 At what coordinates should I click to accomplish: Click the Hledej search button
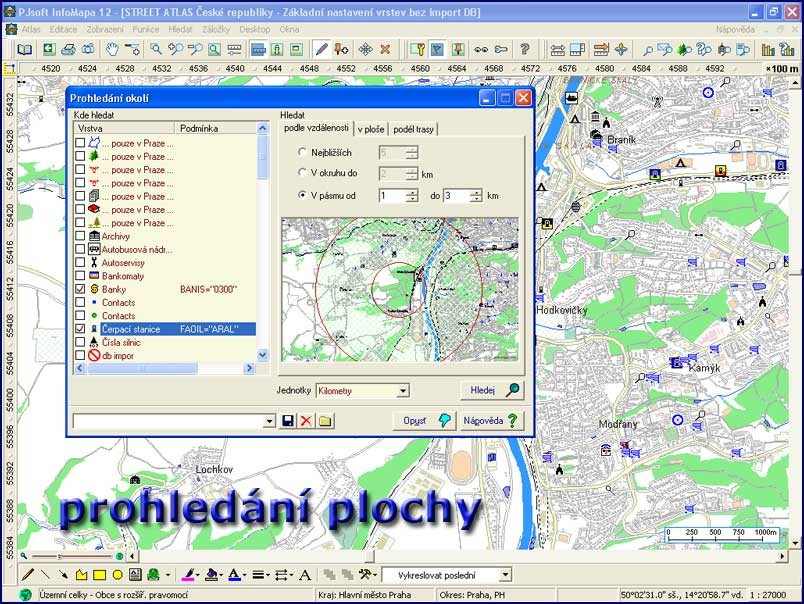pos(492,391)
